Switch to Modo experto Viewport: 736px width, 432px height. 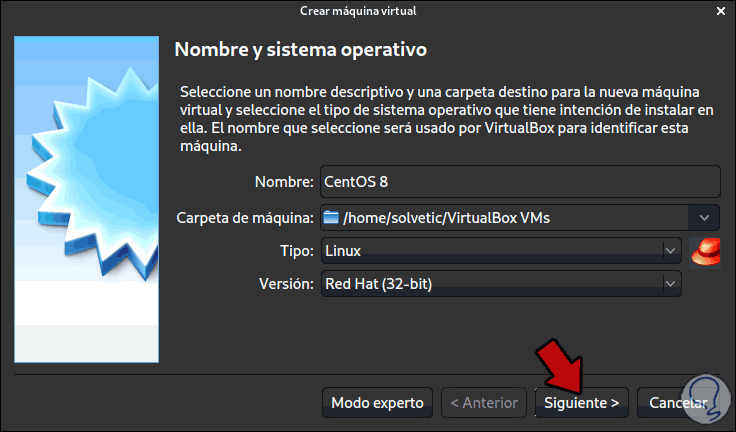click(377, 403)
